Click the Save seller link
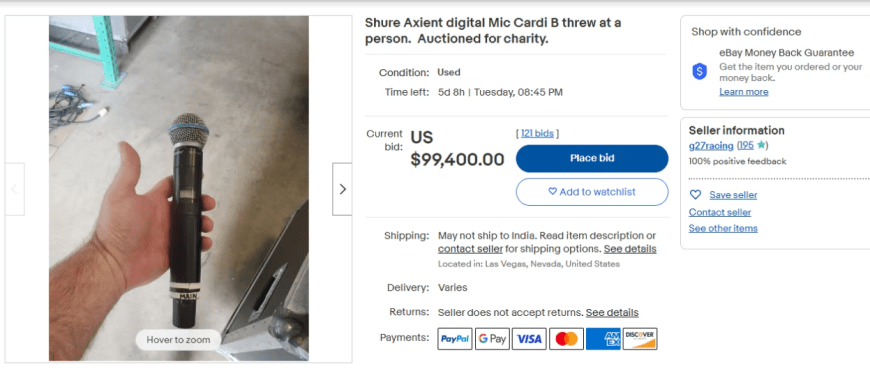 point(733,195)
